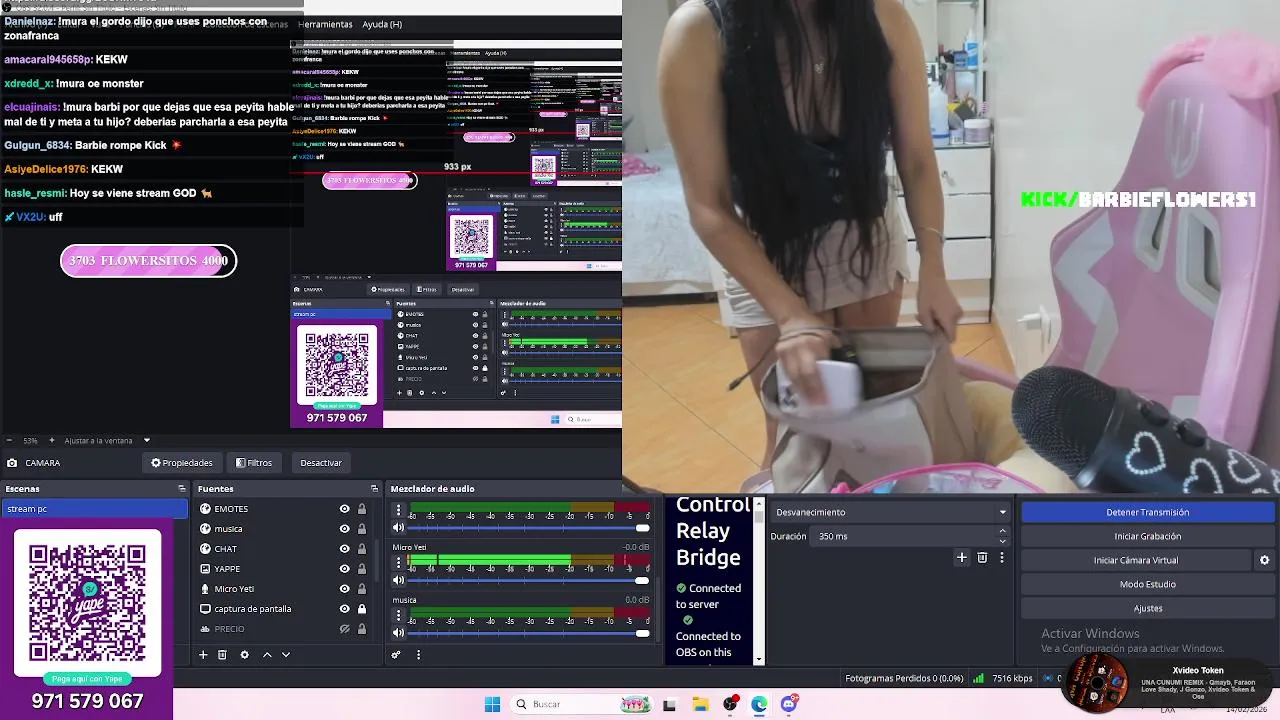1280x720 pixels.
Task: Delete selected source with trash icon
Action: pyautogui.click(x=222, y=655)
